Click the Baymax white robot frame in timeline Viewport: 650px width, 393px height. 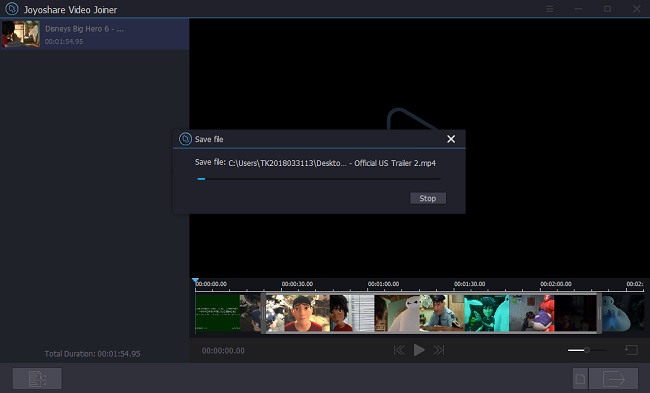click(x=398, y=313)
